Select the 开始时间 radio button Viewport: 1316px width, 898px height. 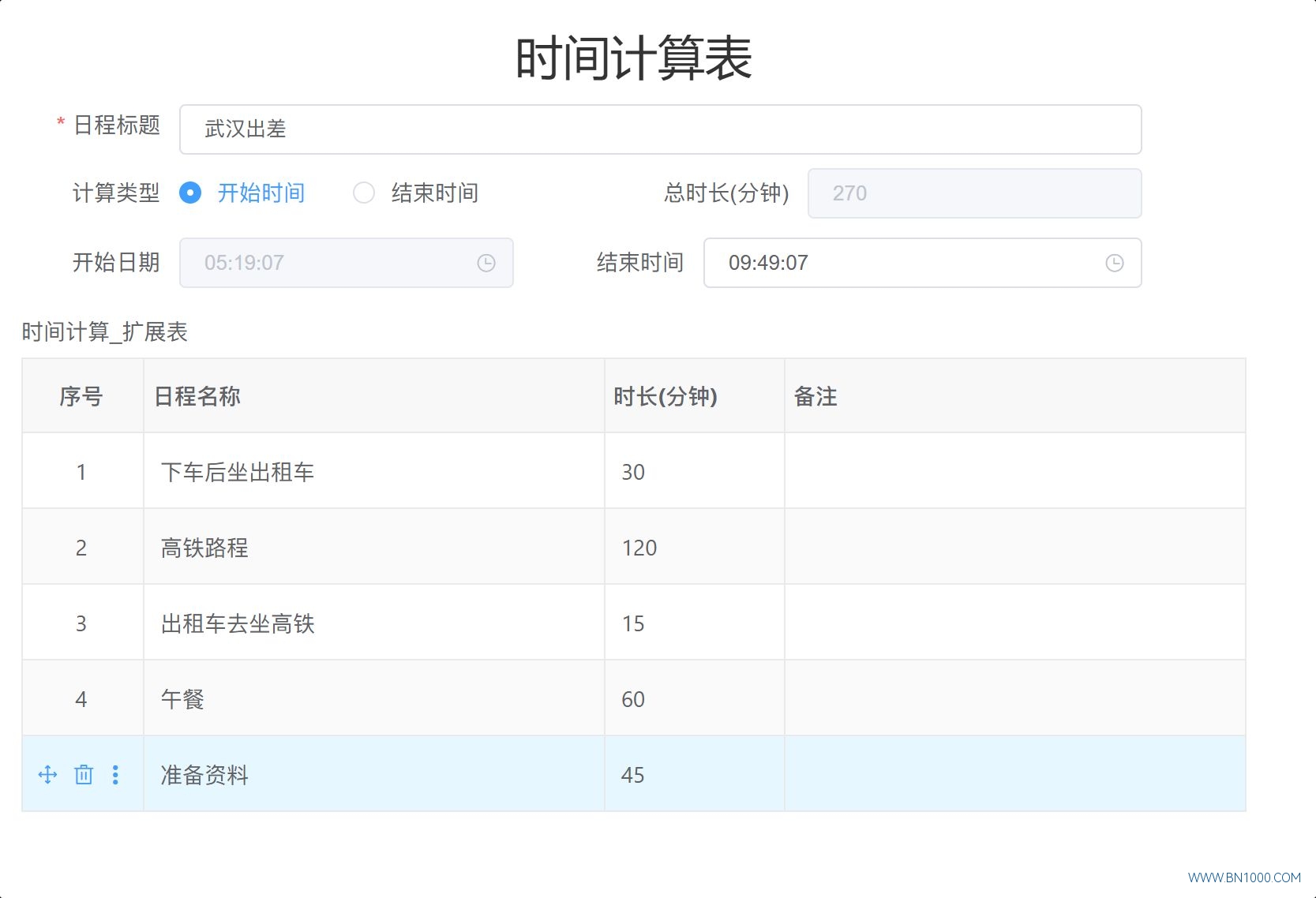pyautogui.click(x=190, y=193)
